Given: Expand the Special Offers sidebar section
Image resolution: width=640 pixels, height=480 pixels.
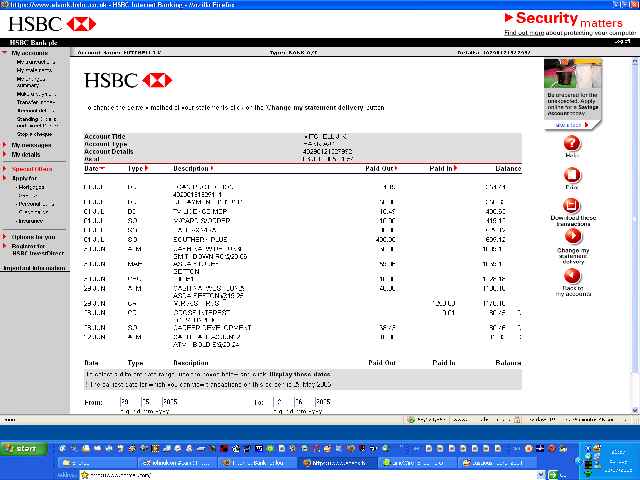Looking at the screenshot, I should pos(4,169).
